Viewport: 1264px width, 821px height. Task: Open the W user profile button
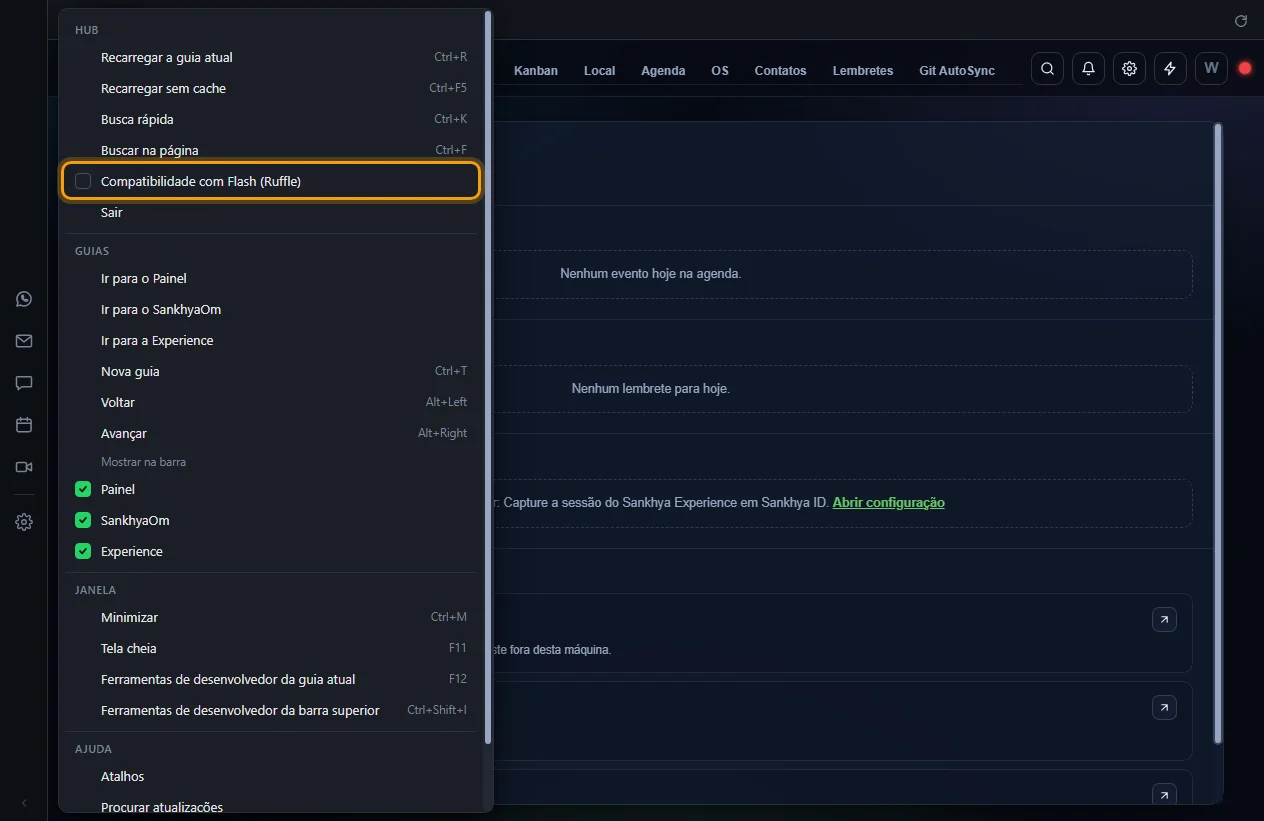tap(1211, 69)
